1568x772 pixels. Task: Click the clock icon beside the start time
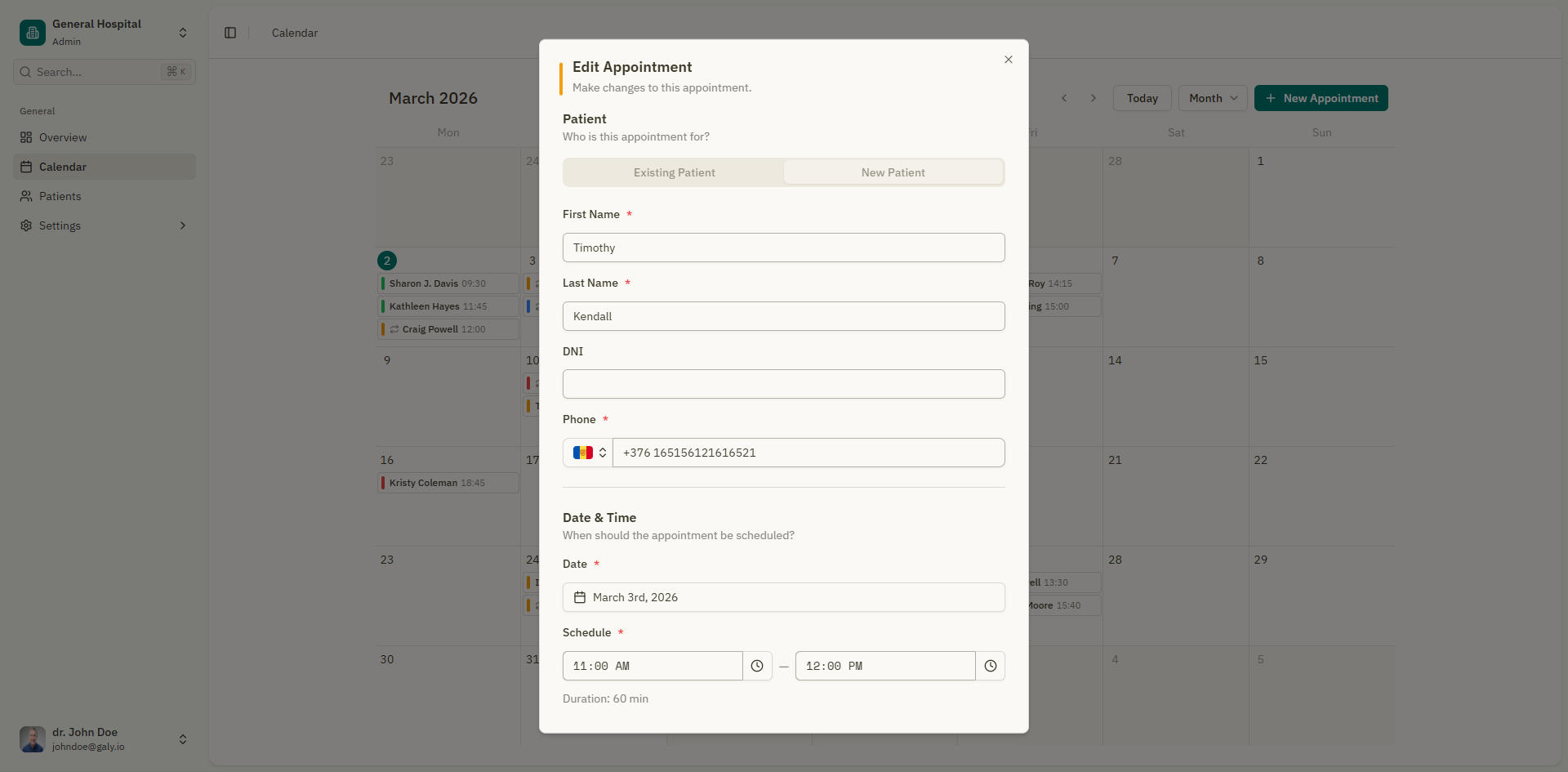(x=757, y=666)
